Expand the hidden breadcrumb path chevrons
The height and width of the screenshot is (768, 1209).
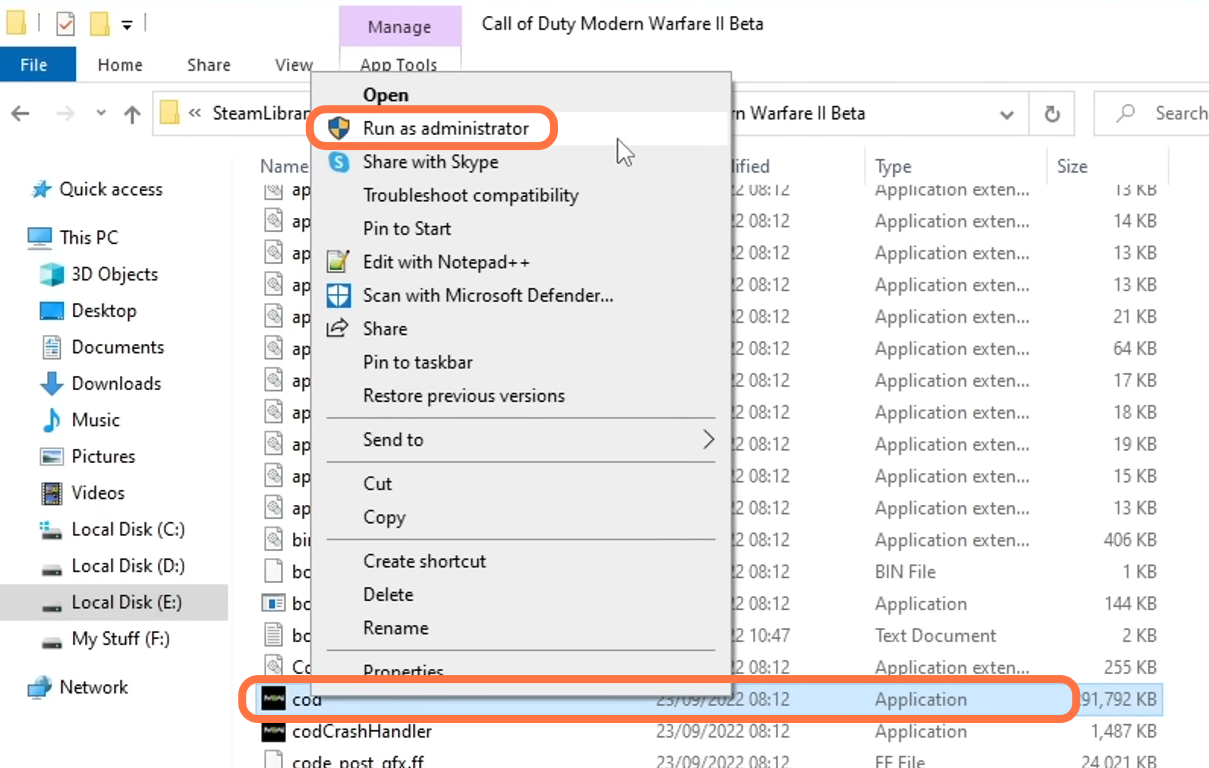tap(195, 114)
